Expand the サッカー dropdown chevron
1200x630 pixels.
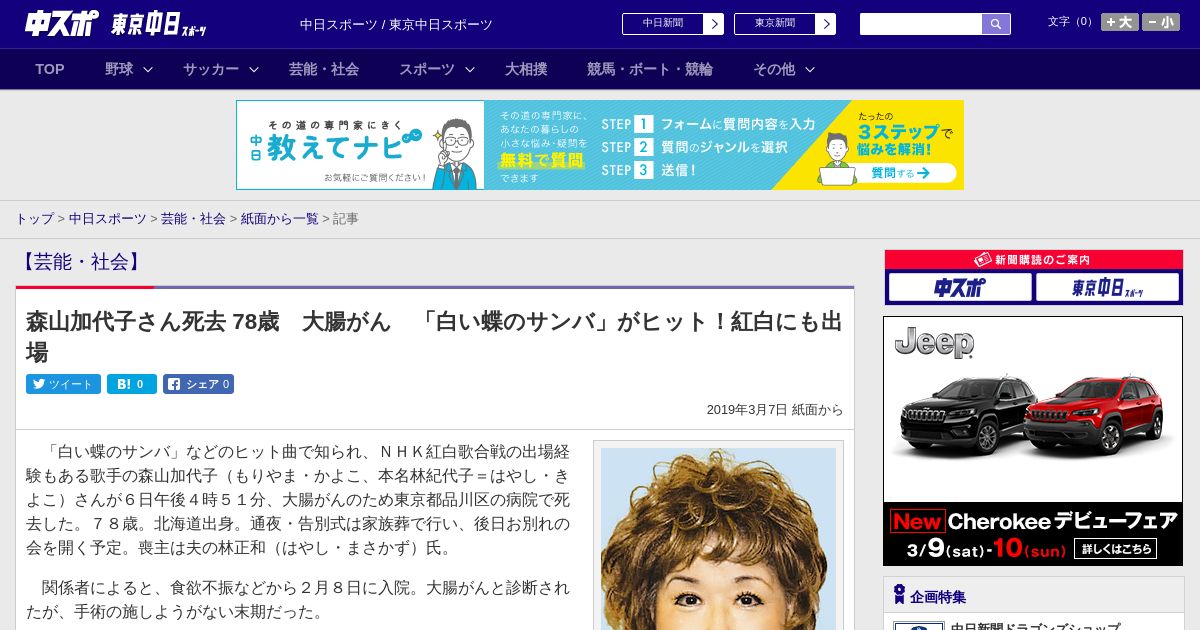pyautogui.click(x=254, y=70)
